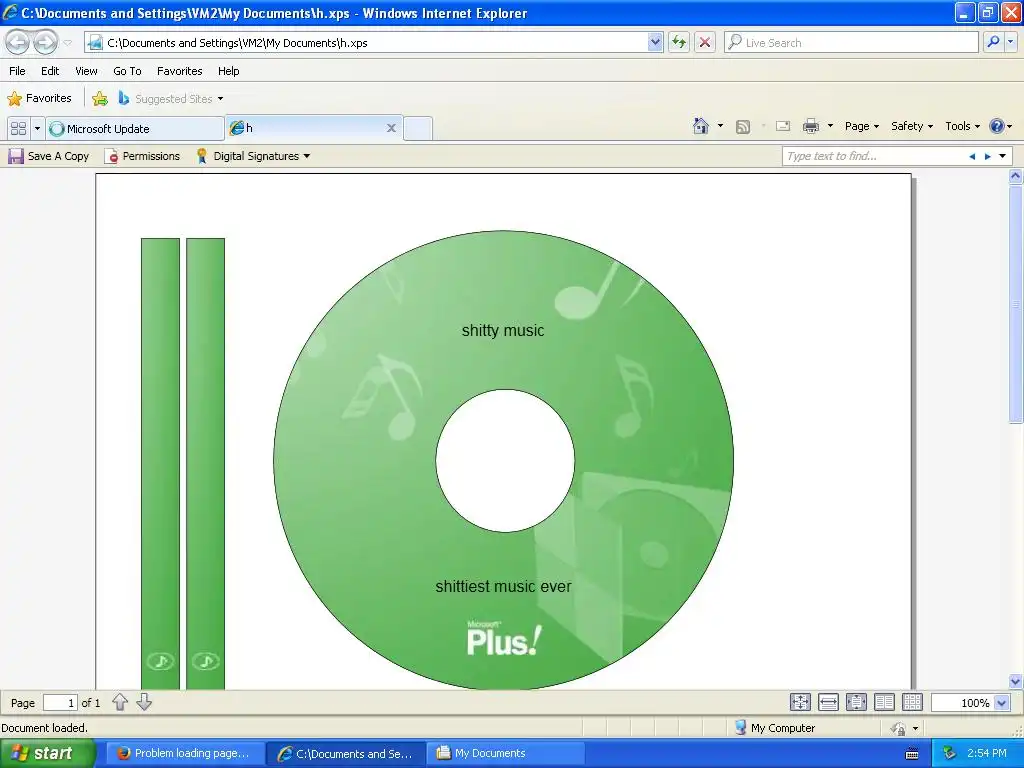Switch to My Documents taskbar item
The image size is (1024, 768).
[505, 753]
